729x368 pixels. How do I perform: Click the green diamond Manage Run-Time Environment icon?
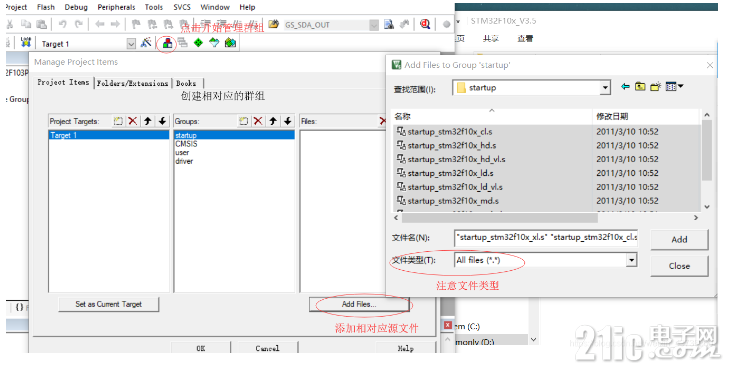(x=199, y=43)
